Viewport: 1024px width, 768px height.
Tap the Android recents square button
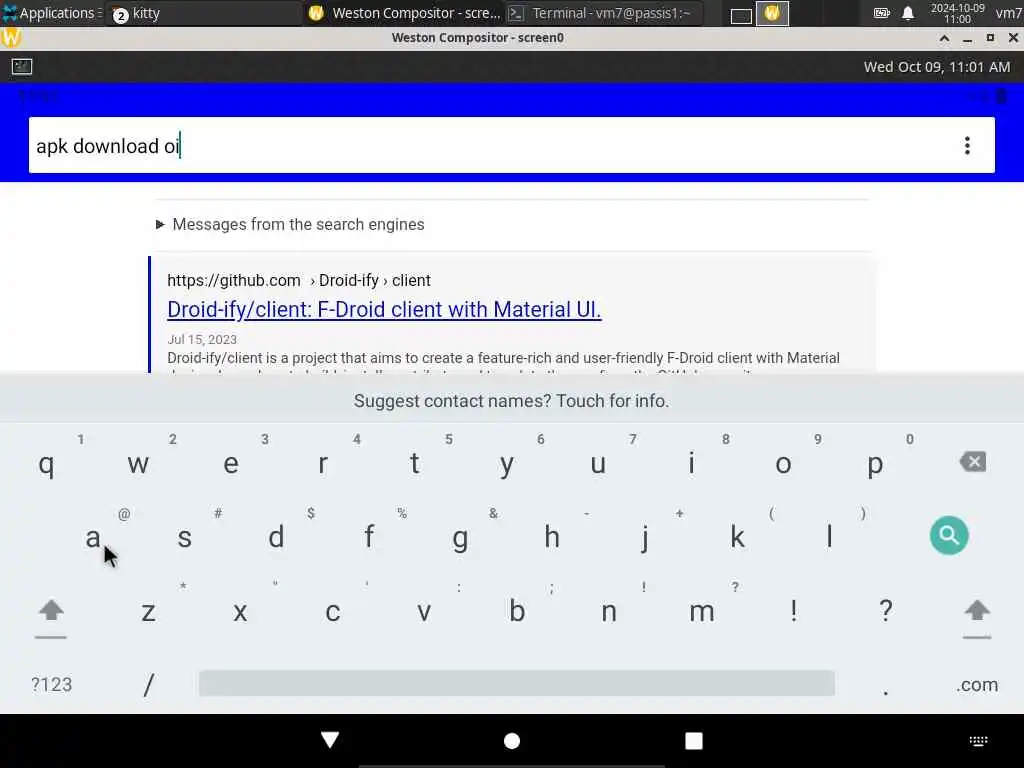pos(694,741)
